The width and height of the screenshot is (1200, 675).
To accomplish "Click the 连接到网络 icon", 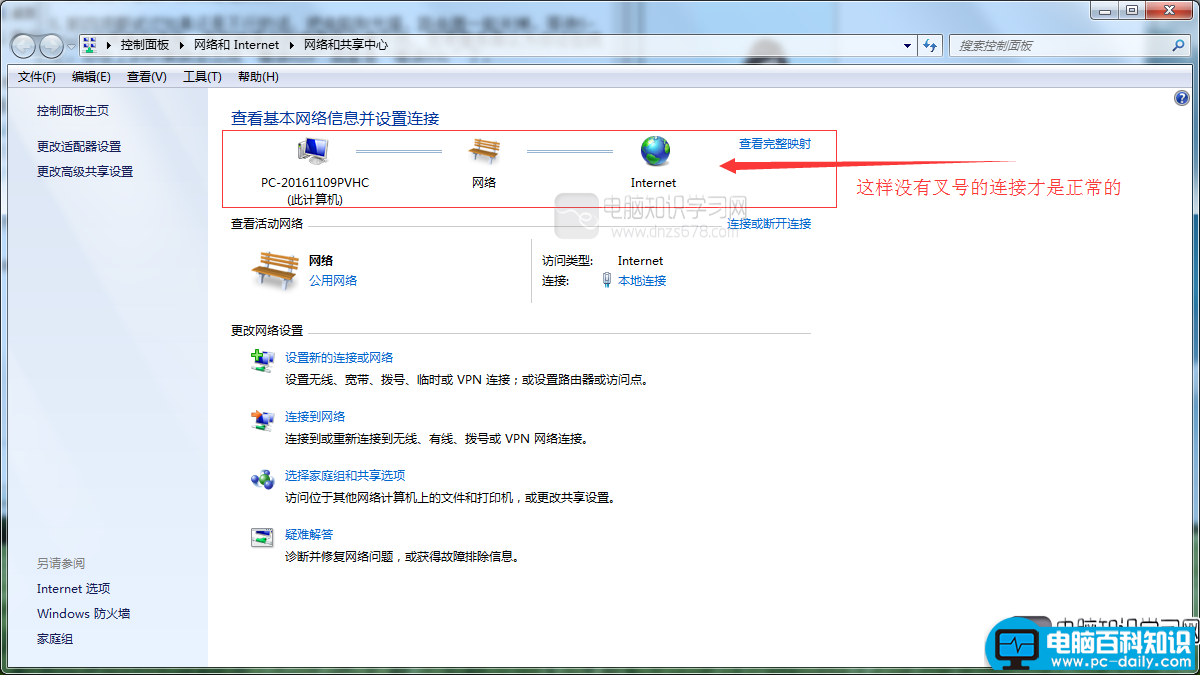I will (262, 420).
